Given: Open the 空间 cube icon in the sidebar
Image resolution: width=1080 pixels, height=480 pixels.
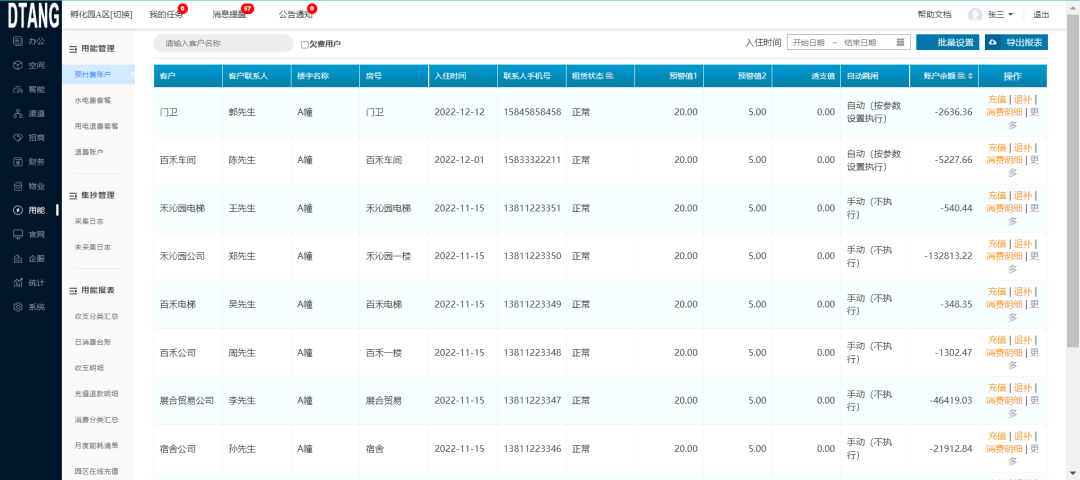Looking at the screenshot, I should click(x=19, y=65).
